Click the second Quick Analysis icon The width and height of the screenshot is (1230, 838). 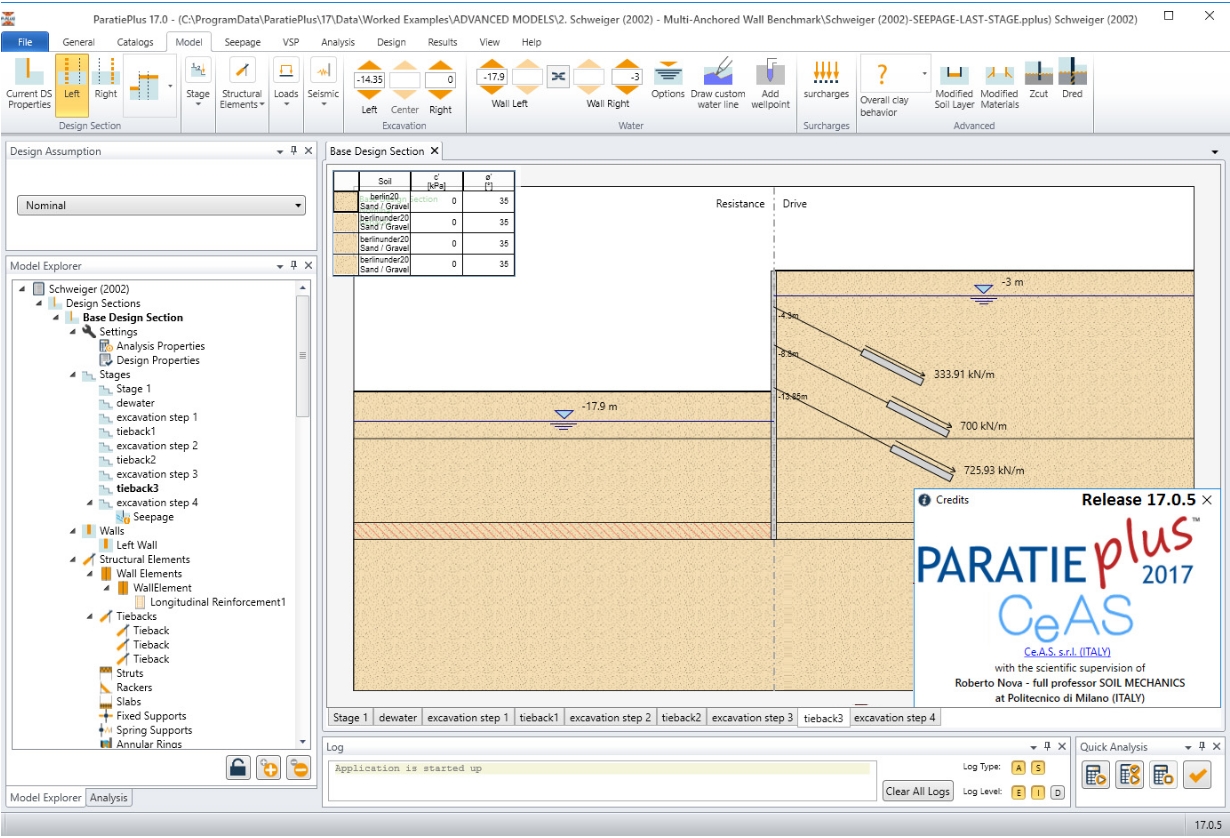click(x=1130, y=774)
